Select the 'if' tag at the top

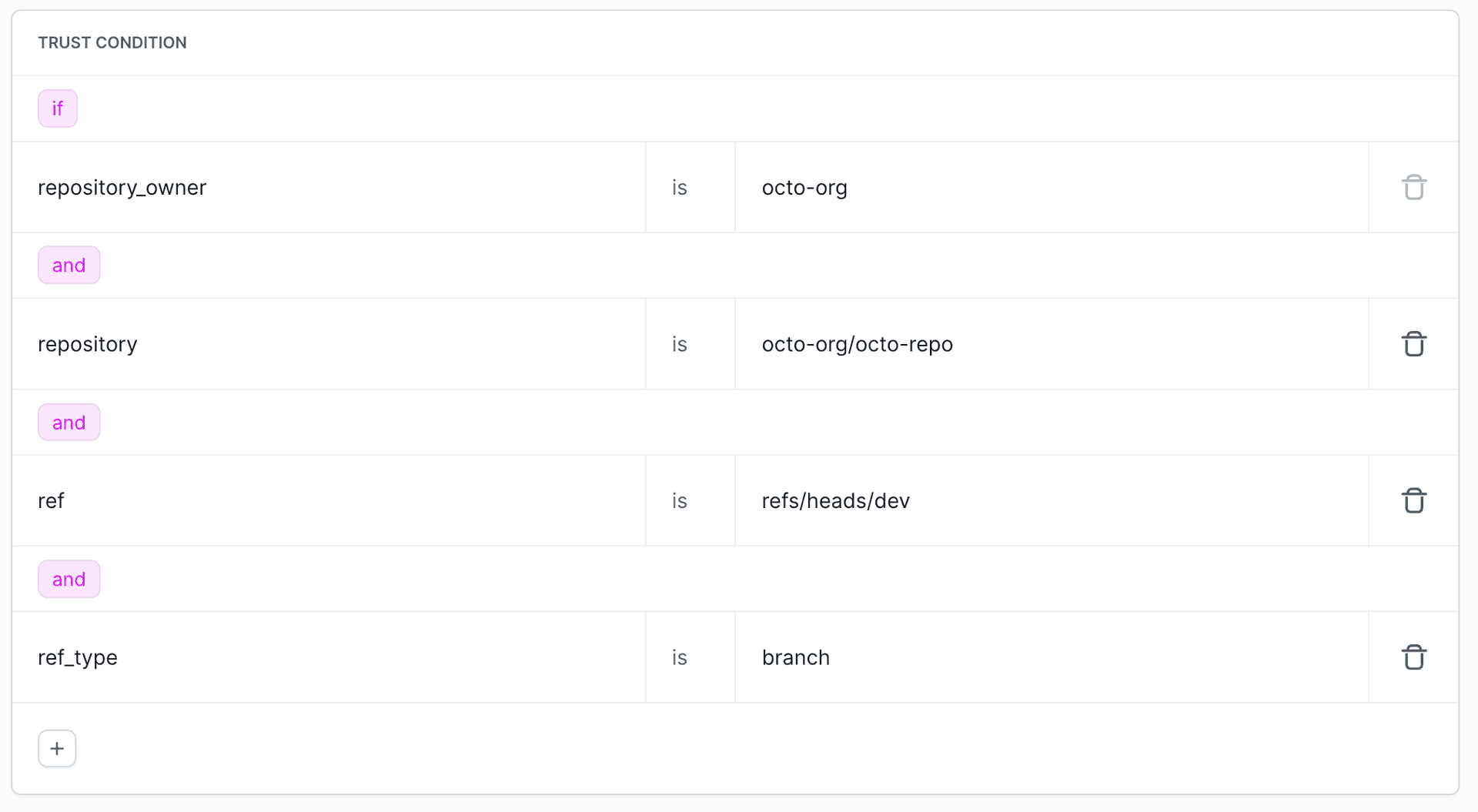click(57, 108)
